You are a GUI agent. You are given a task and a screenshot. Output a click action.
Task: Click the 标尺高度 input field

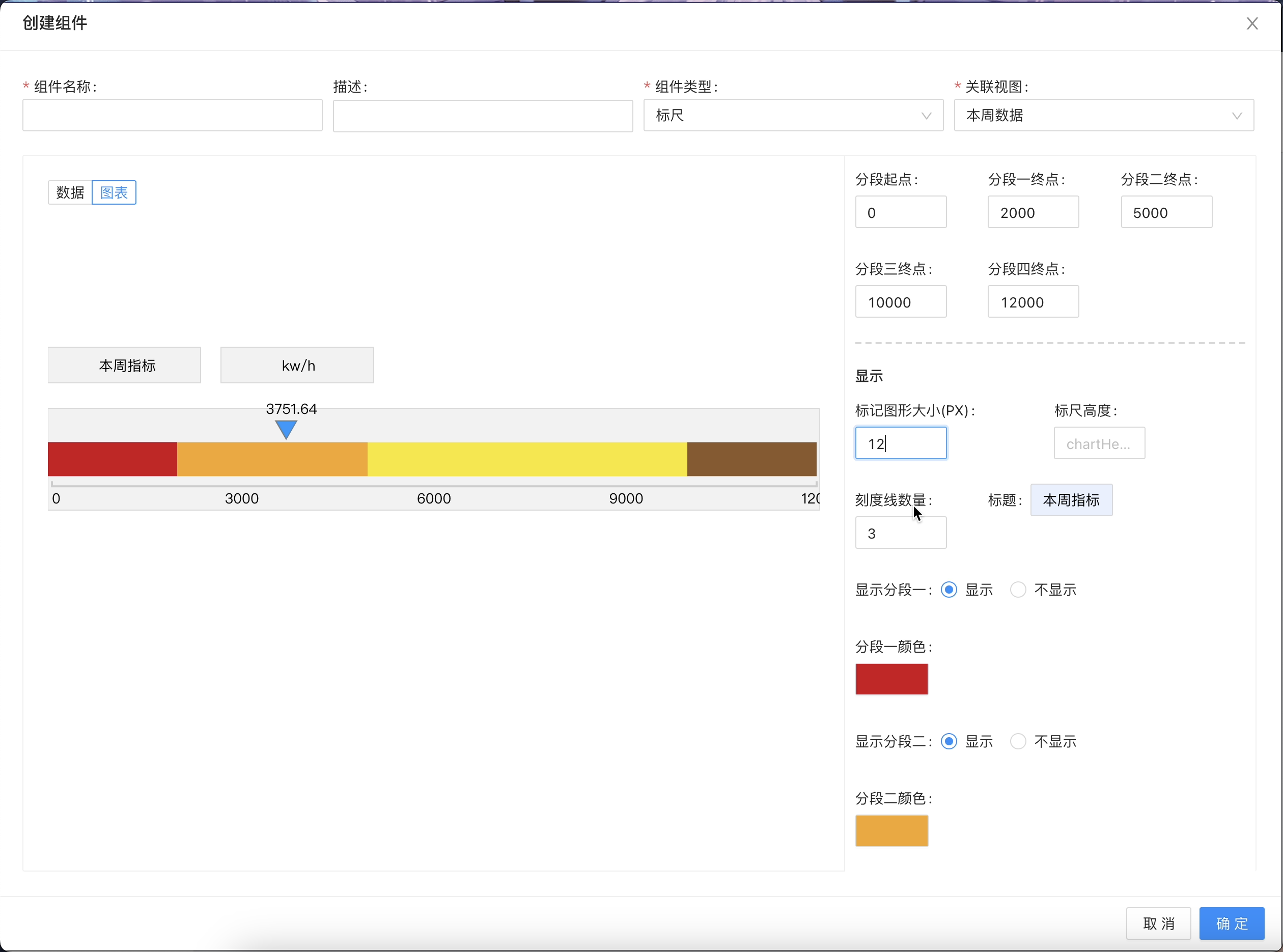point(1100,443)
